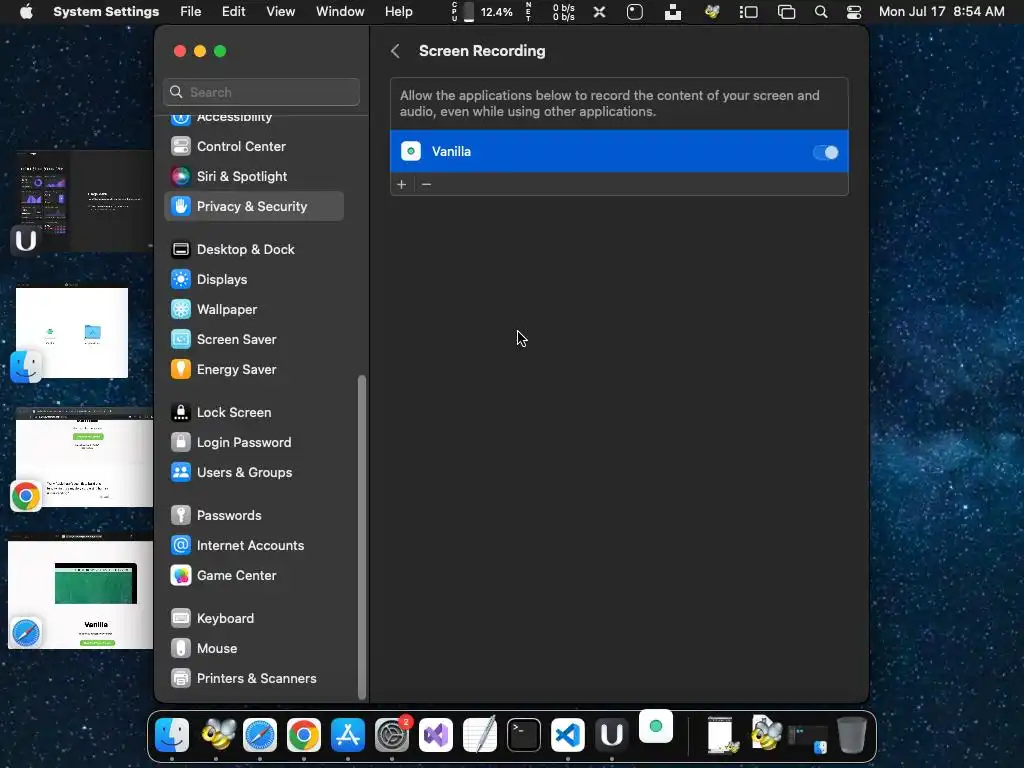Open the System Settings app menu
This screenshot has width=1024, height=768.
click(106, 12)
